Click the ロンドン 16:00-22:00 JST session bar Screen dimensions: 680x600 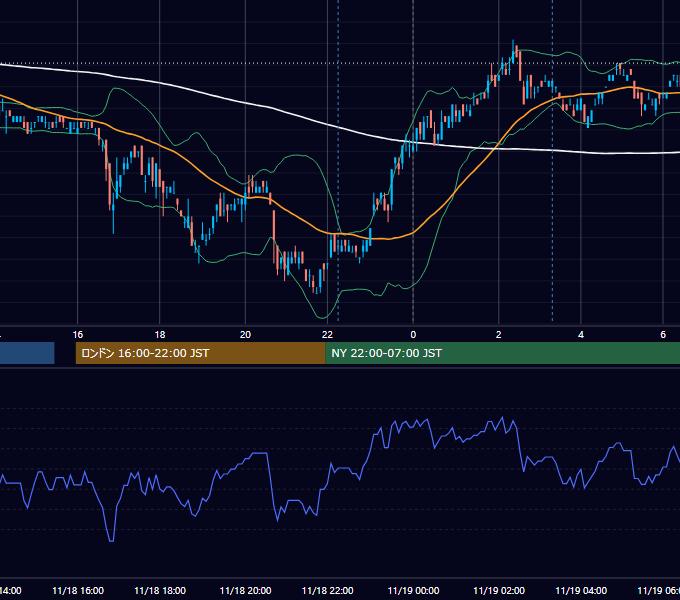[x=200, y=353]
